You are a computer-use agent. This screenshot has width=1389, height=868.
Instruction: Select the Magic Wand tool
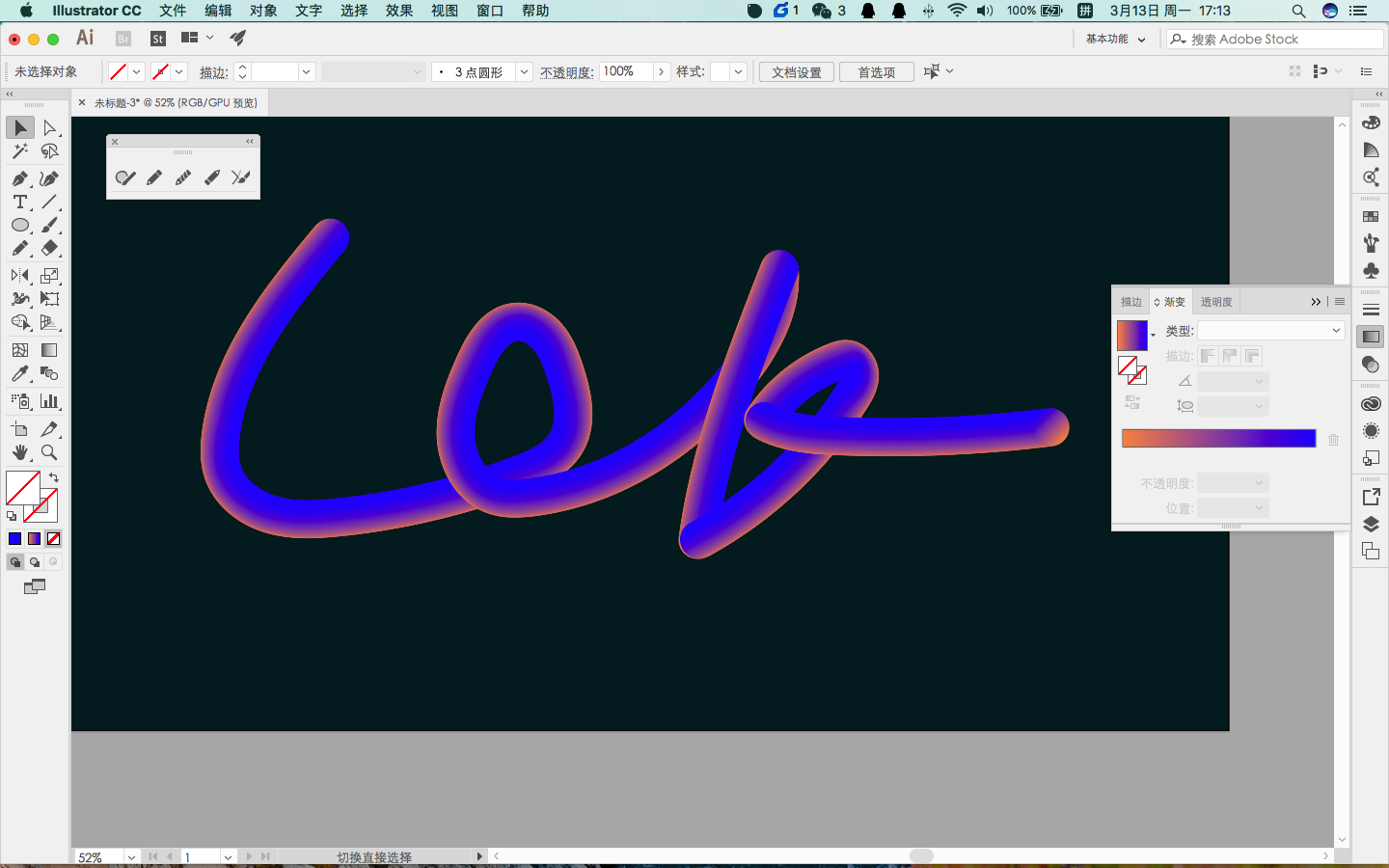(x=20, y=151)
